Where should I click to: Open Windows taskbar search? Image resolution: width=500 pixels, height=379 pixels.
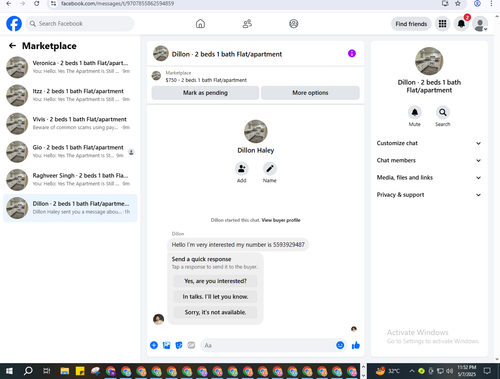point(28,371)
